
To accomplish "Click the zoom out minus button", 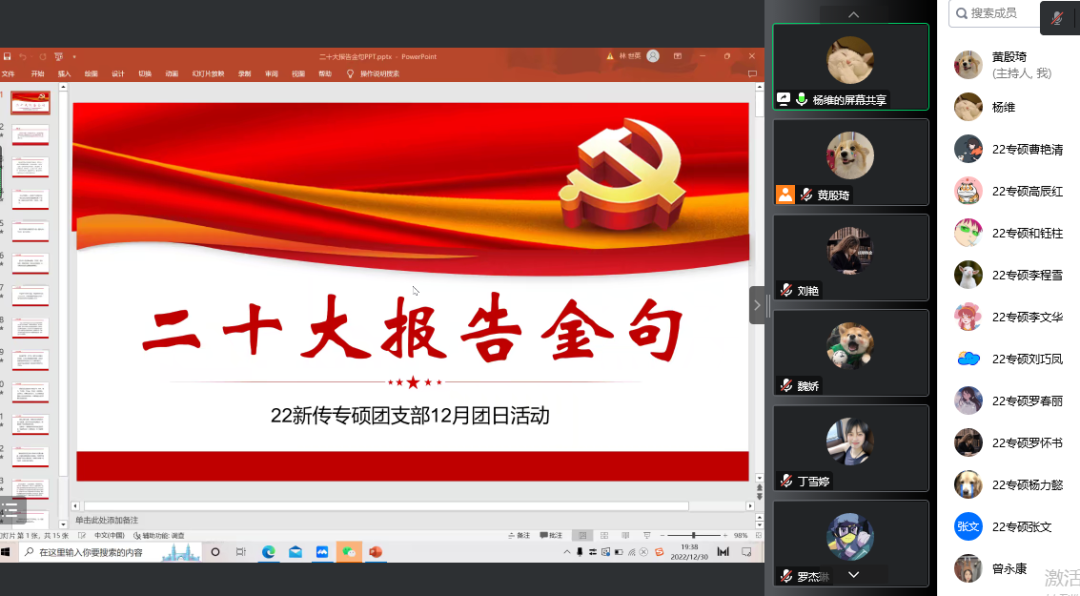I will pyautogui.click(x=662, y=535).
